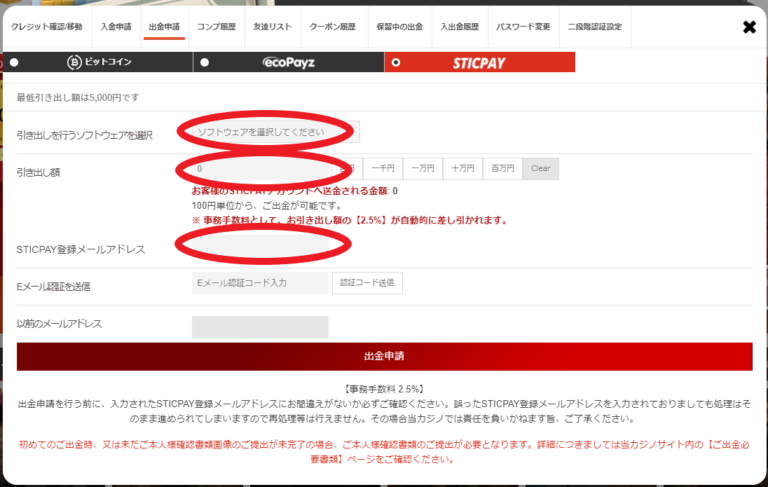Click the STICPAY登録メールアドレス input field
Screen dimensions: 768x487
pos(260,246)
